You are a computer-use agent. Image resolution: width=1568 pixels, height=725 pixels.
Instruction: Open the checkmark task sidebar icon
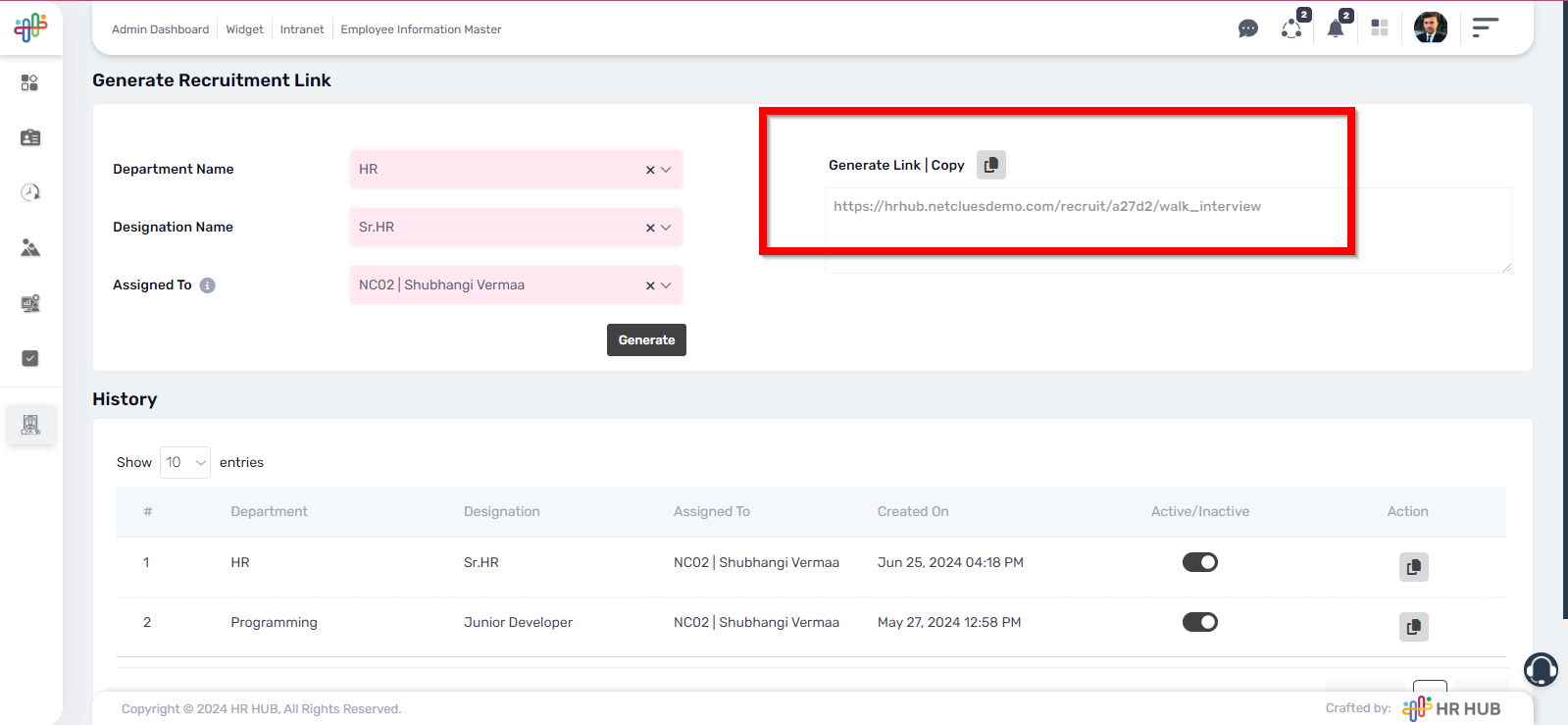pos(30,358)
